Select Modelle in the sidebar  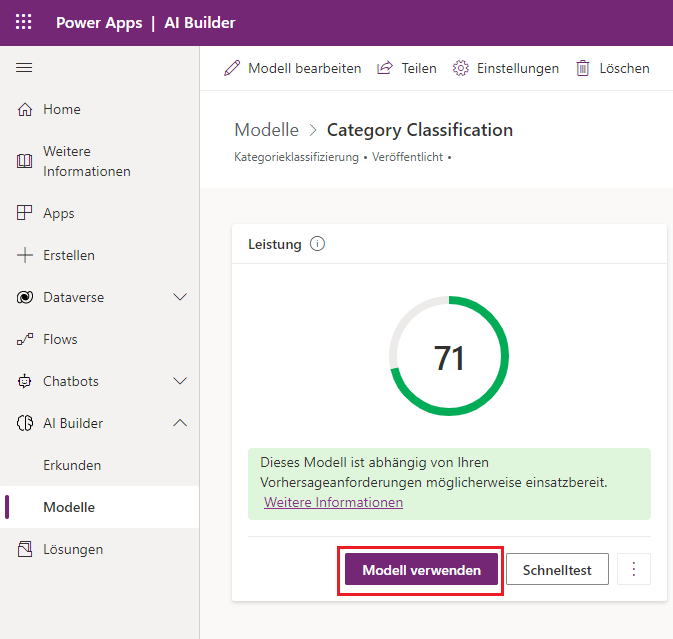pyautogui.click(x=69, y=508)
